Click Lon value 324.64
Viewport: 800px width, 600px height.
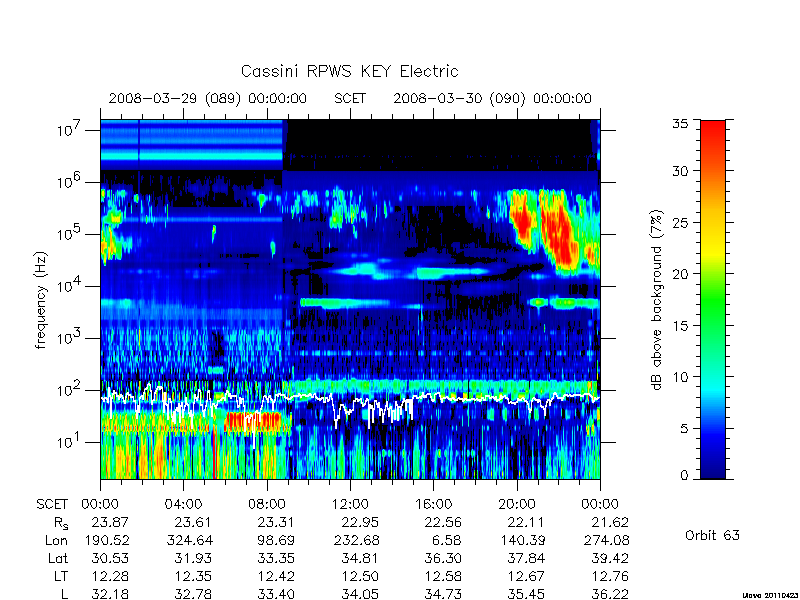pos(190,540)
